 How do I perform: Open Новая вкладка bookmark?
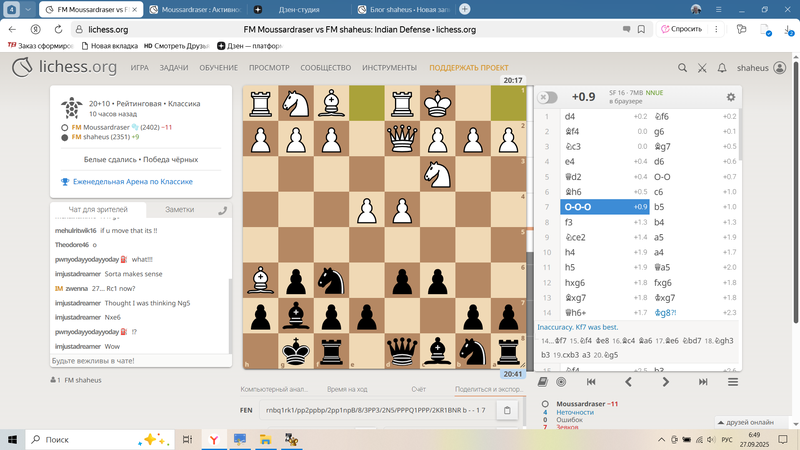tap(110, 46)
